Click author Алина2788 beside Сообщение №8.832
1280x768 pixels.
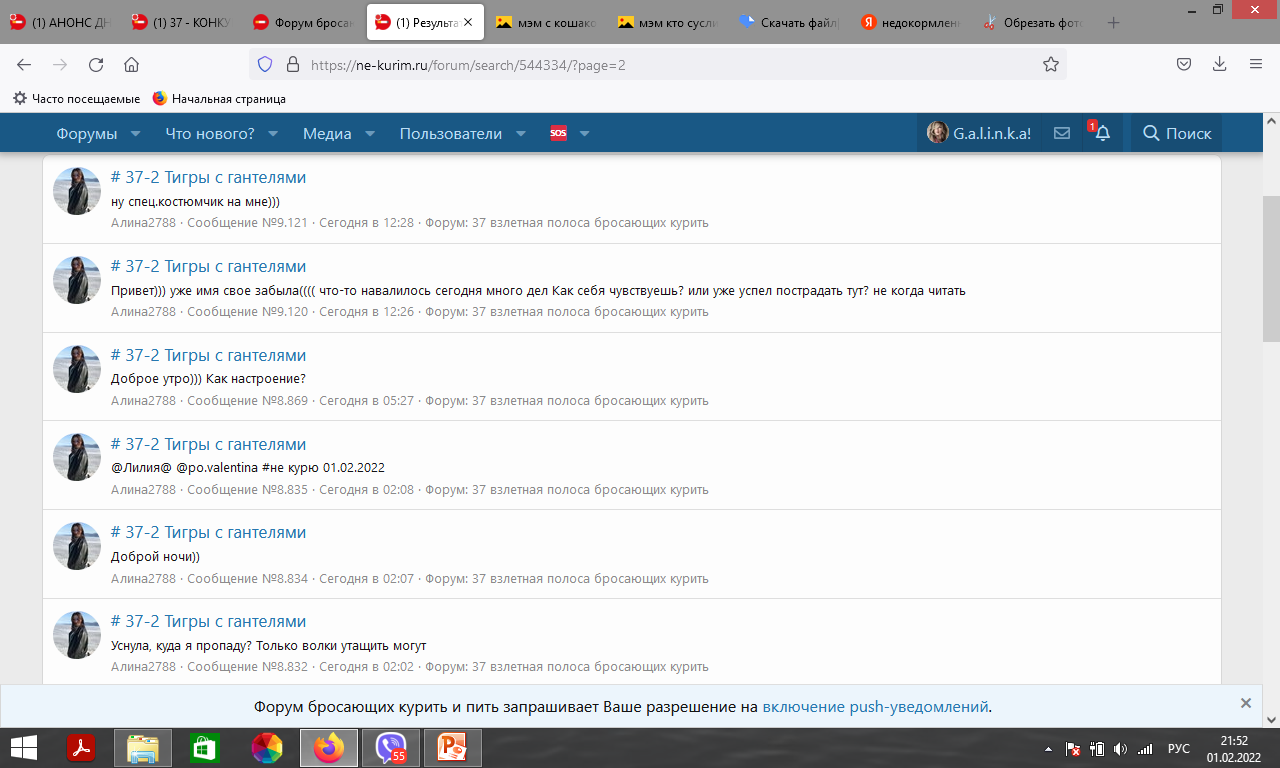pos(143,667)
